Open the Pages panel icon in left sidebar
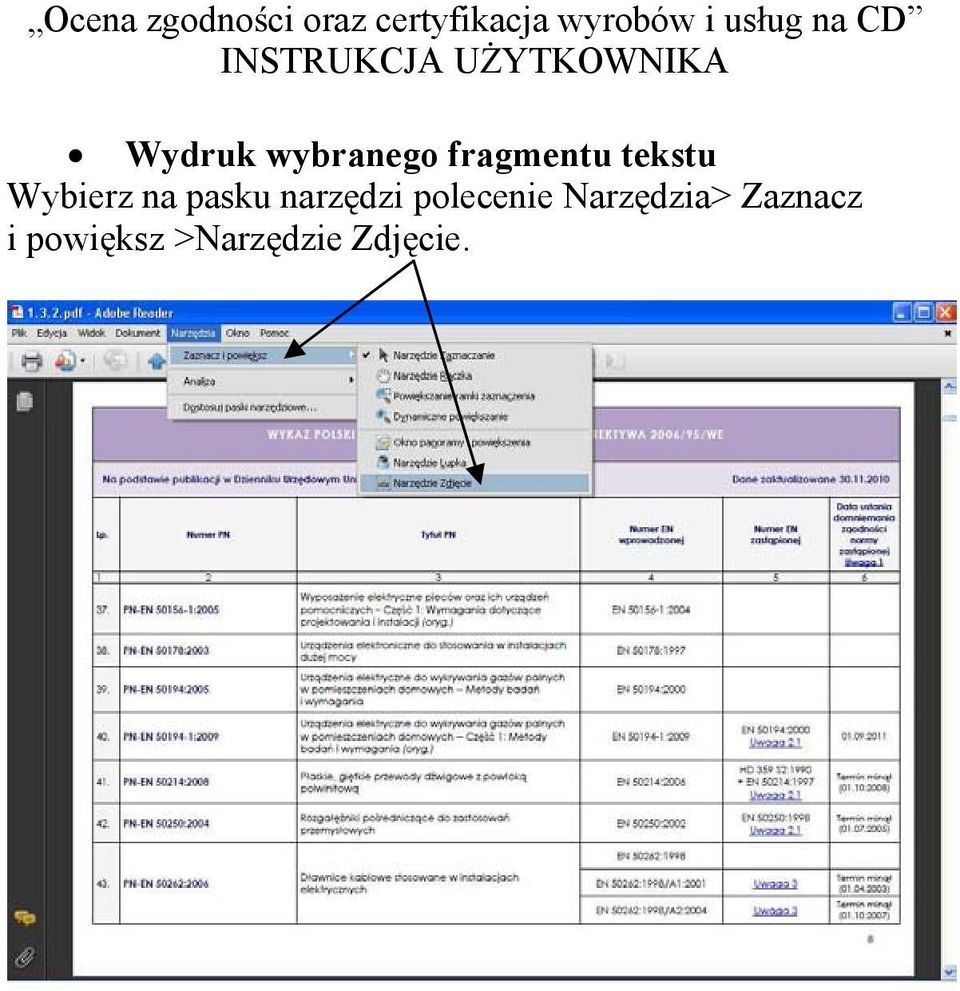 (x=25, y=401)
